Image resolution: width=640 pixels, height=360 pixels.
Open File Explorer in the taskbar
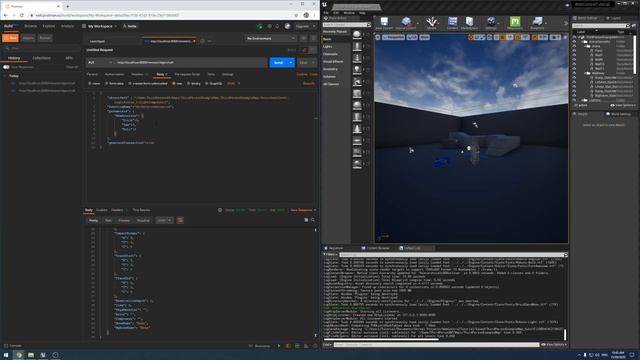click(31, 355)
